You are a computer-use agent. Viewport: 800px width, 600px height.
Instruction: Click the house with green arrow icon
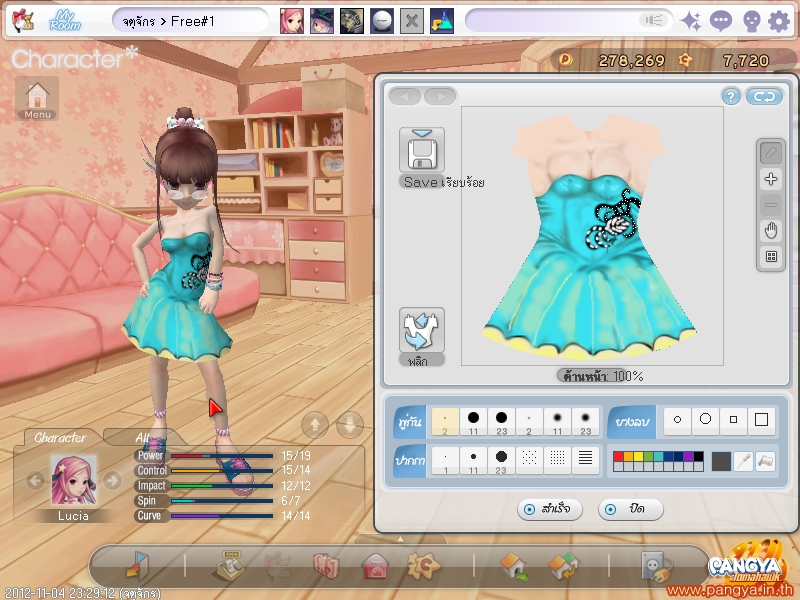tap(513, 566)
